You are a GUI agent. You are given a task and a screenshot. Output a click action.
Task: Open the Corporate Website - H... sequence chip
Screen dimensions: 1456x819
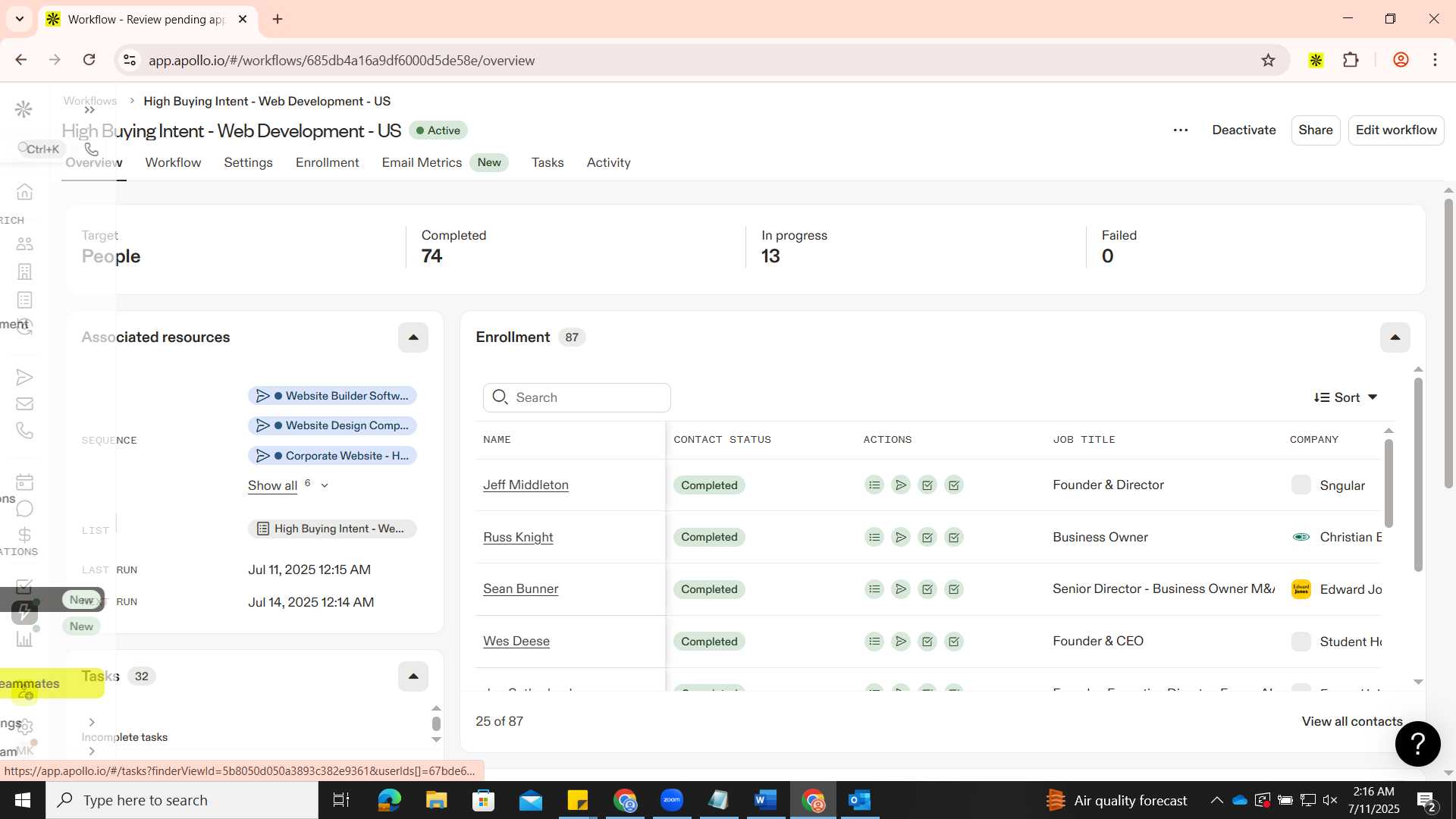tap(332, 456)
